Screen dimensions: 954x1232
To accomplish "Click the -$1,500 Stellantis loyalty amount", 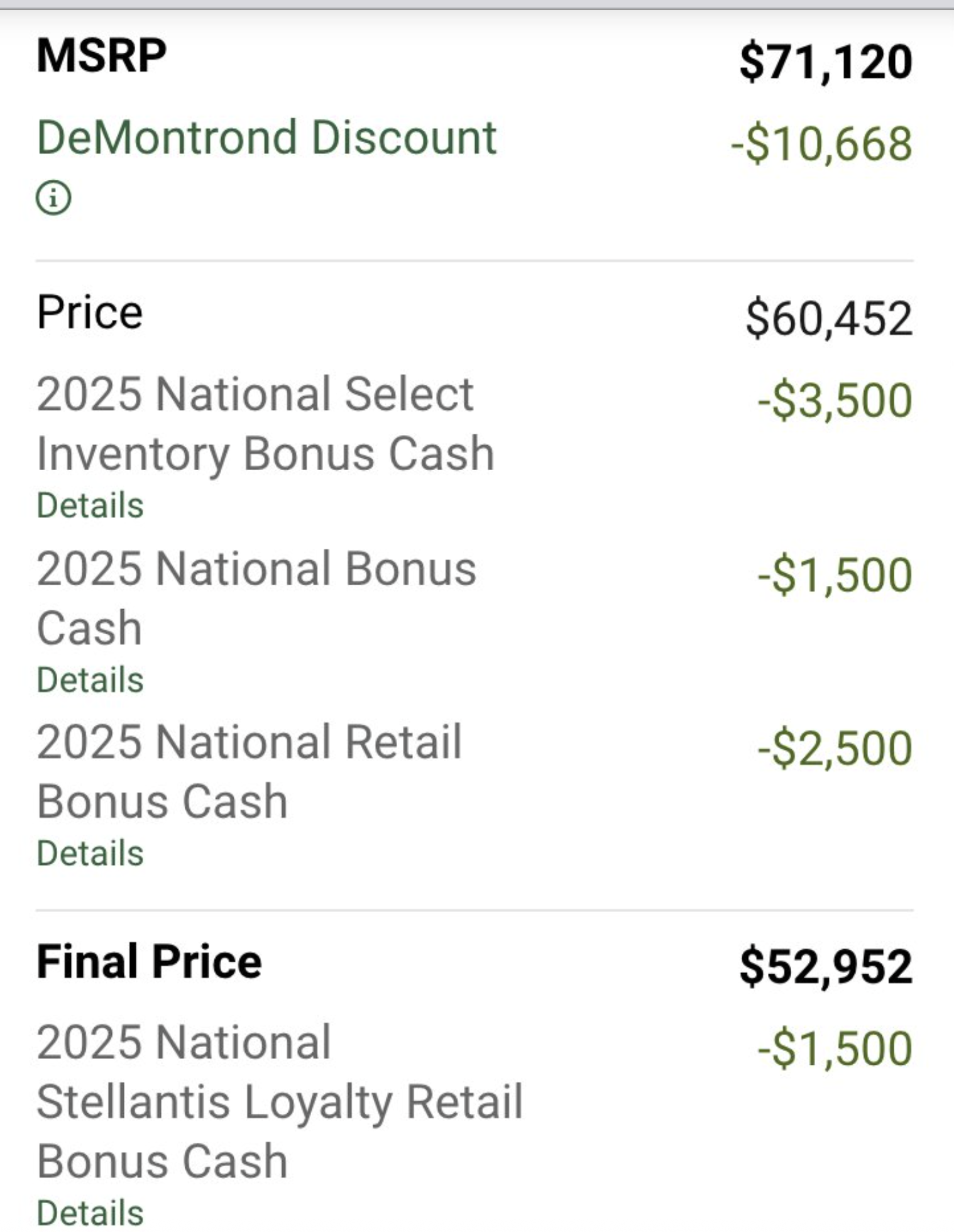I will point(835,1048).
